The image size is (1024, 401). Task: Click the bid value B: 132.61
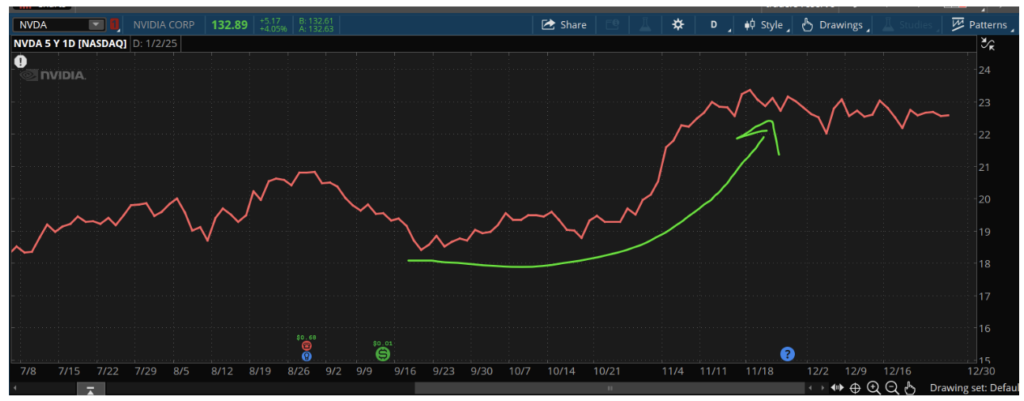pyautogui.click(x=316, y=21)
